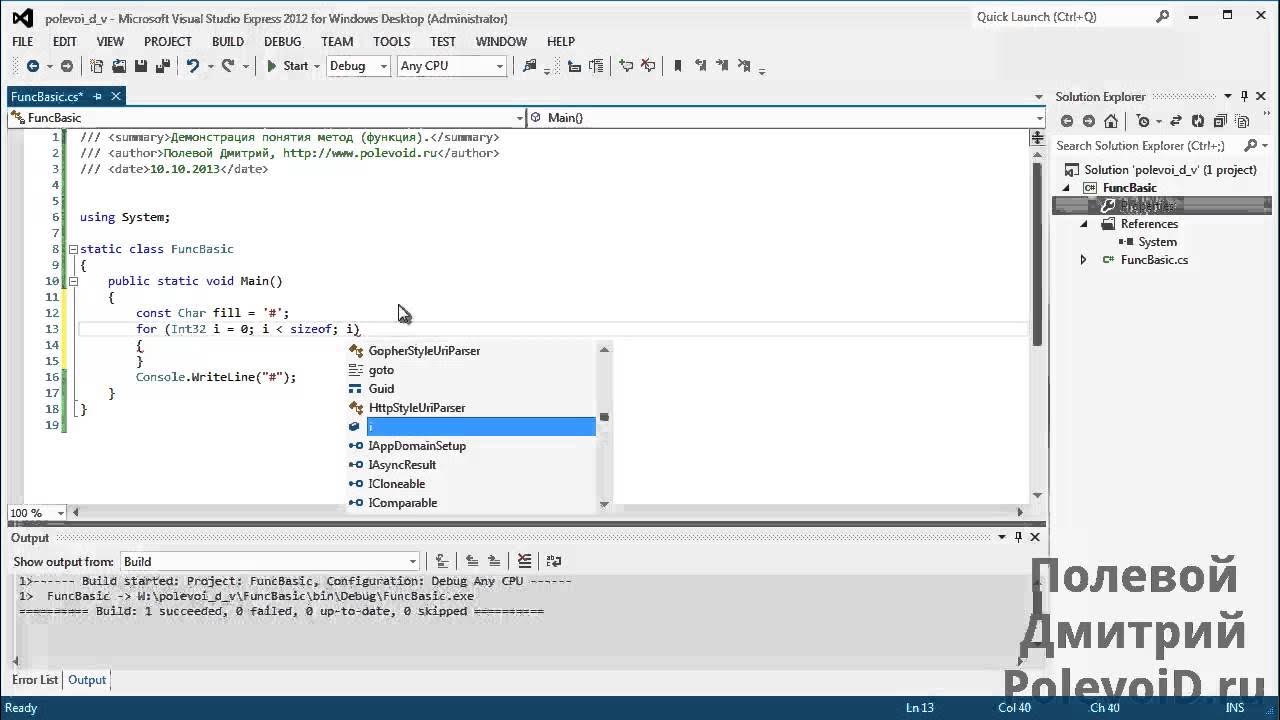
Task: Open the EDIT menu
Action: [x=65, y=42]
